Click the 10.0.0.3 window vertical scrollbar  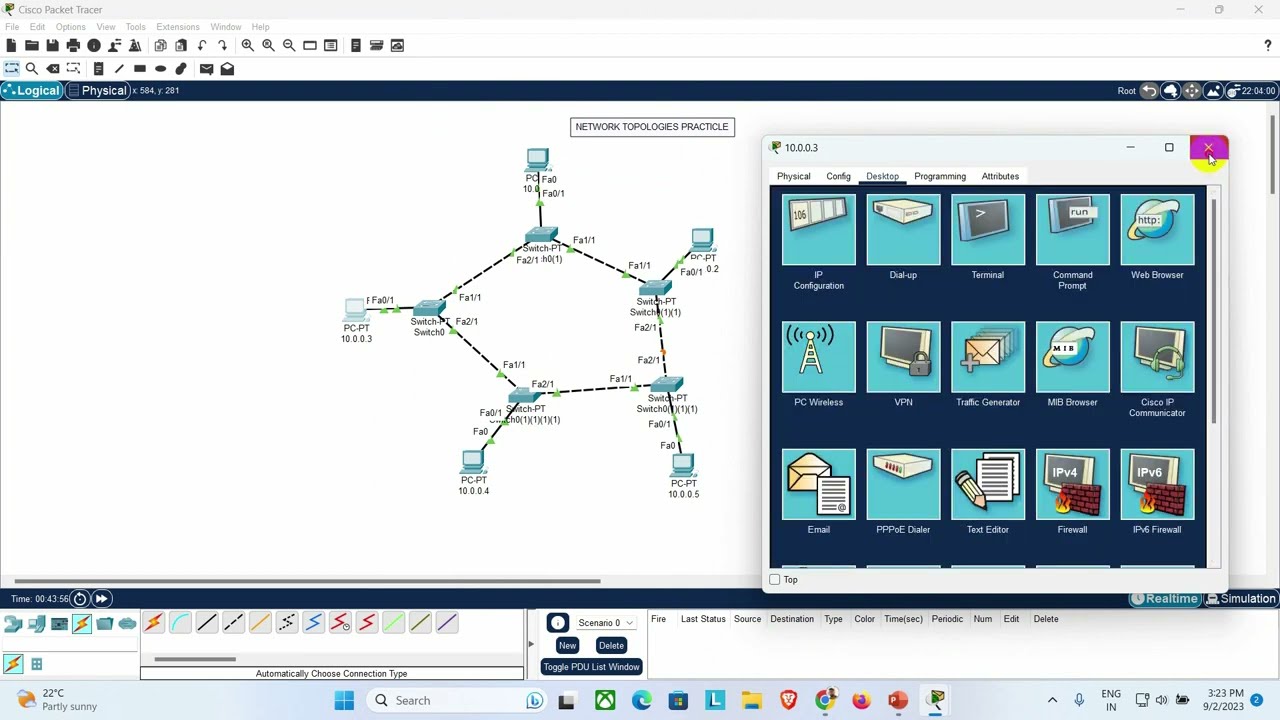[x=1214, y=310]
